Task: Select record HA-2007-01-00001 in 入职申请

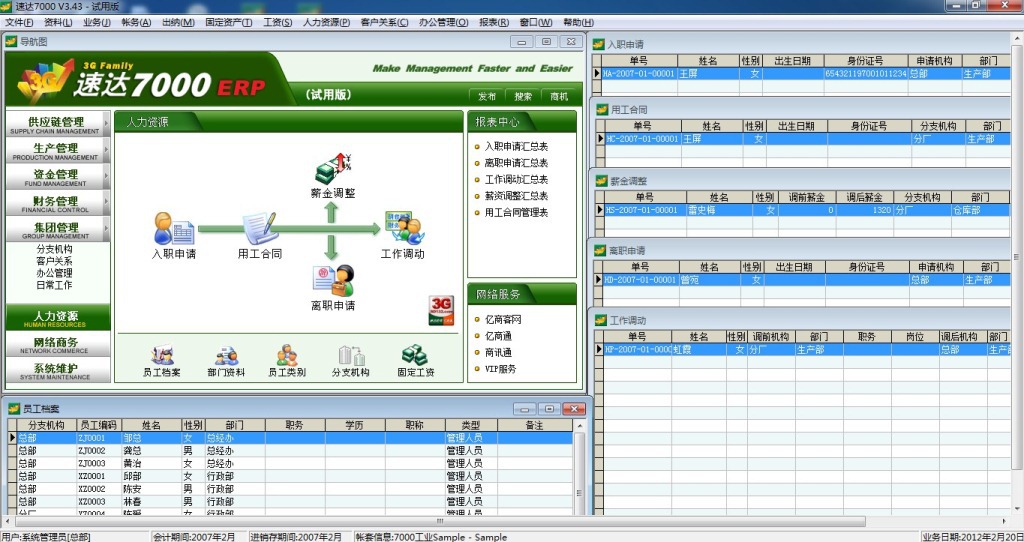Action: click(x=802, y=74)
